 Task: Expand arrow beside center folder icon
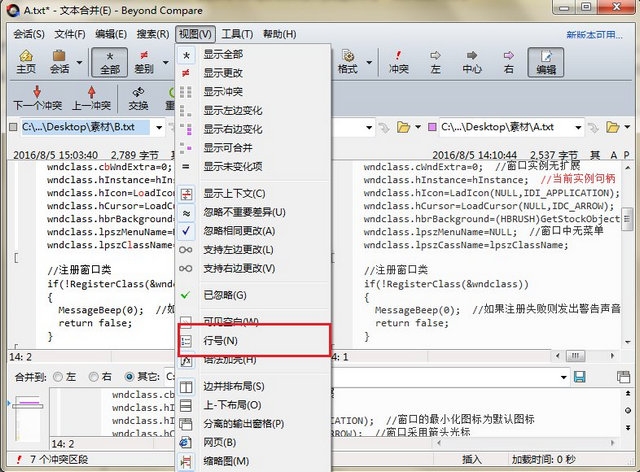point(418,127)
